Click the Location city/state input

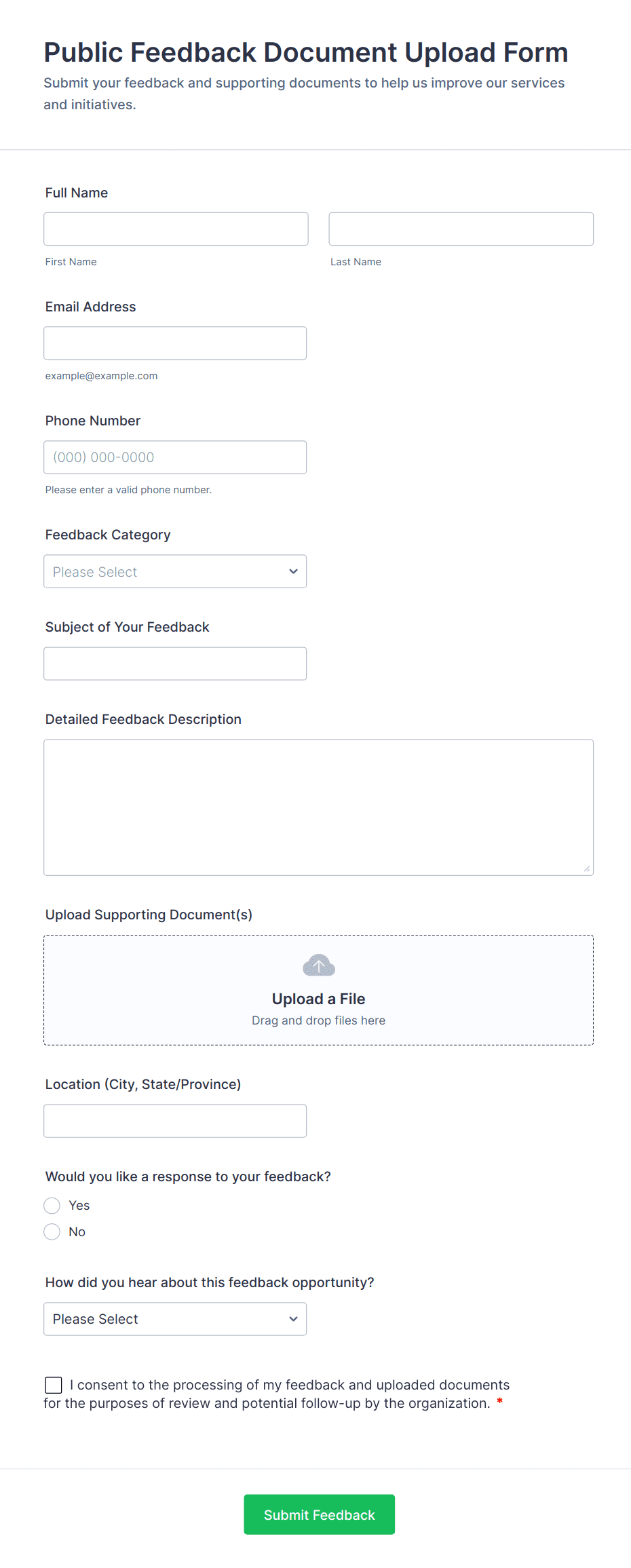175,1121
